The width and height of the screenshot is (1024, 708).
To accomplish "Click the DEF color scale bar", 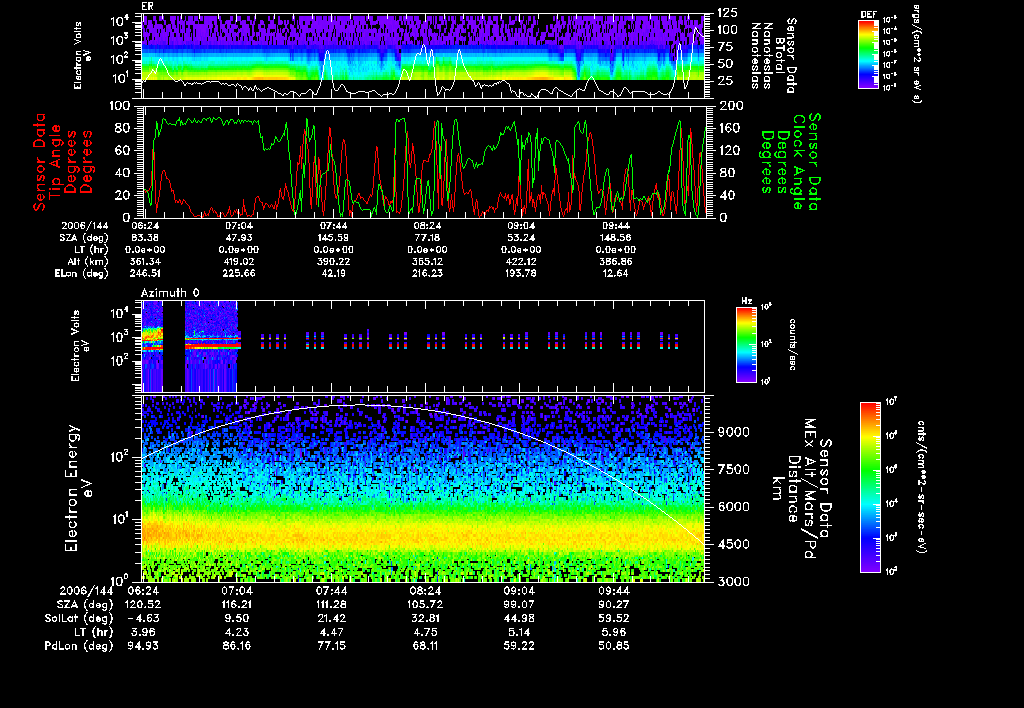I will point(868,55).
